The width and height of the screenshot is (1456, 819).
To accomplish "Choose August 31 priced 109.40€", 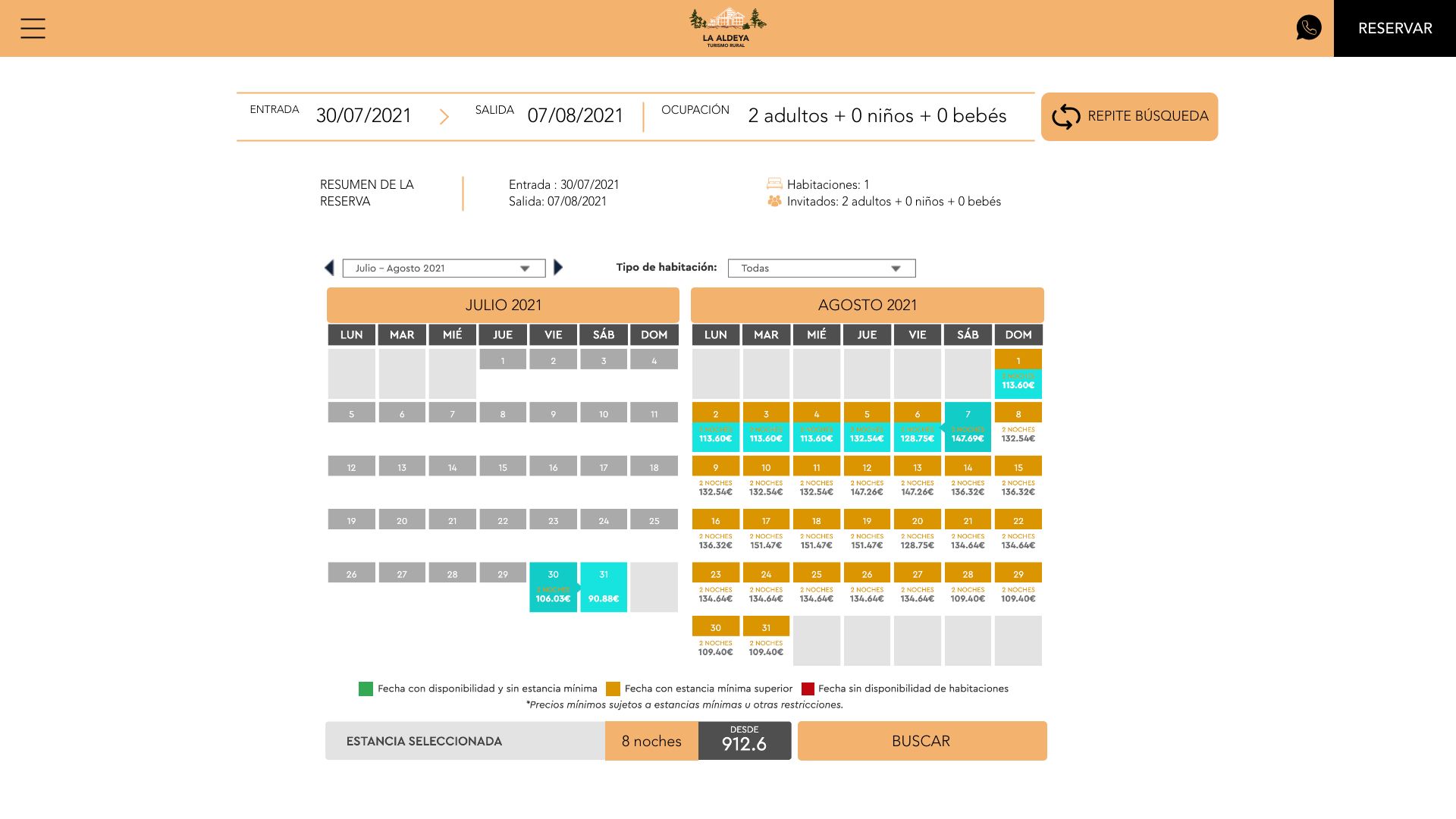I will tap(766, 639).
